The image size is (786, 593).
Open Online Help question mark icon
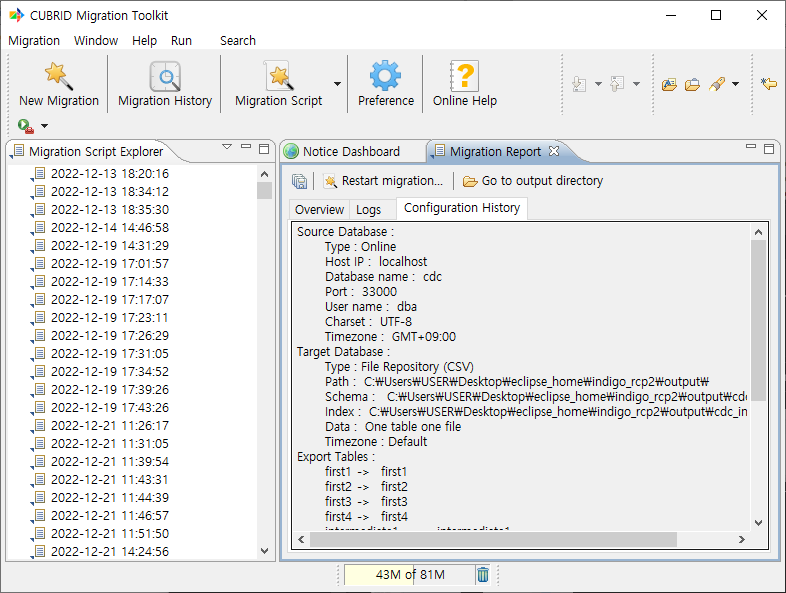coord(465,84)
